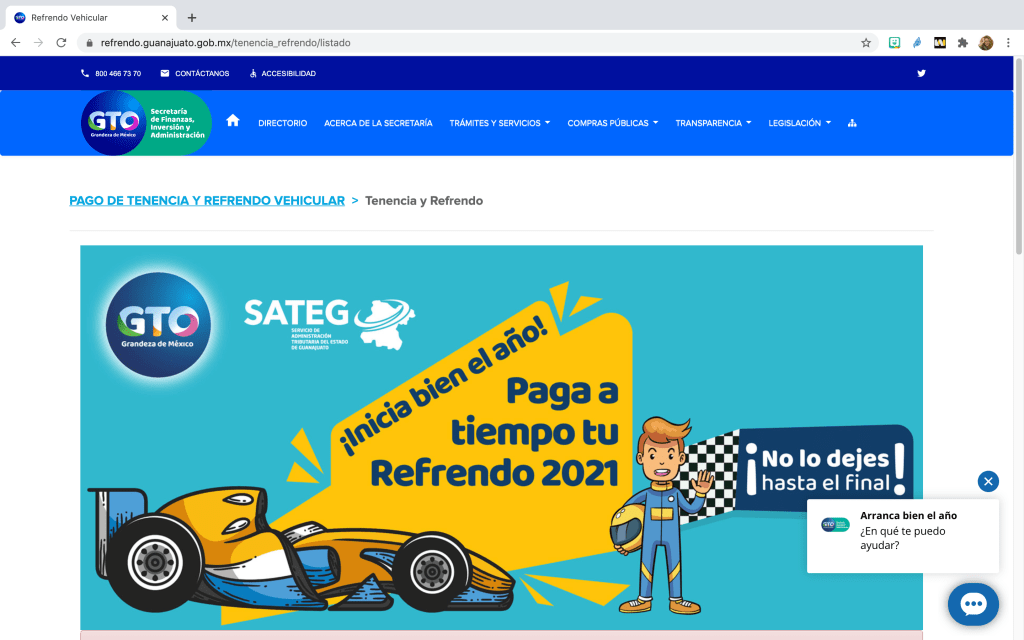Image resolution: width=1024 pixels, height=640 pixels.
Task: Click the browser address bar
Action: pyautogui.click(x=450, y=43)
